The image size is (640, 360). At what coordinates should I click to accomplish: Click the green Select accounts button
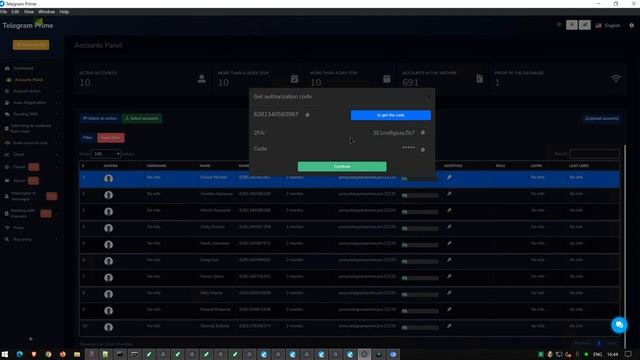142,118
